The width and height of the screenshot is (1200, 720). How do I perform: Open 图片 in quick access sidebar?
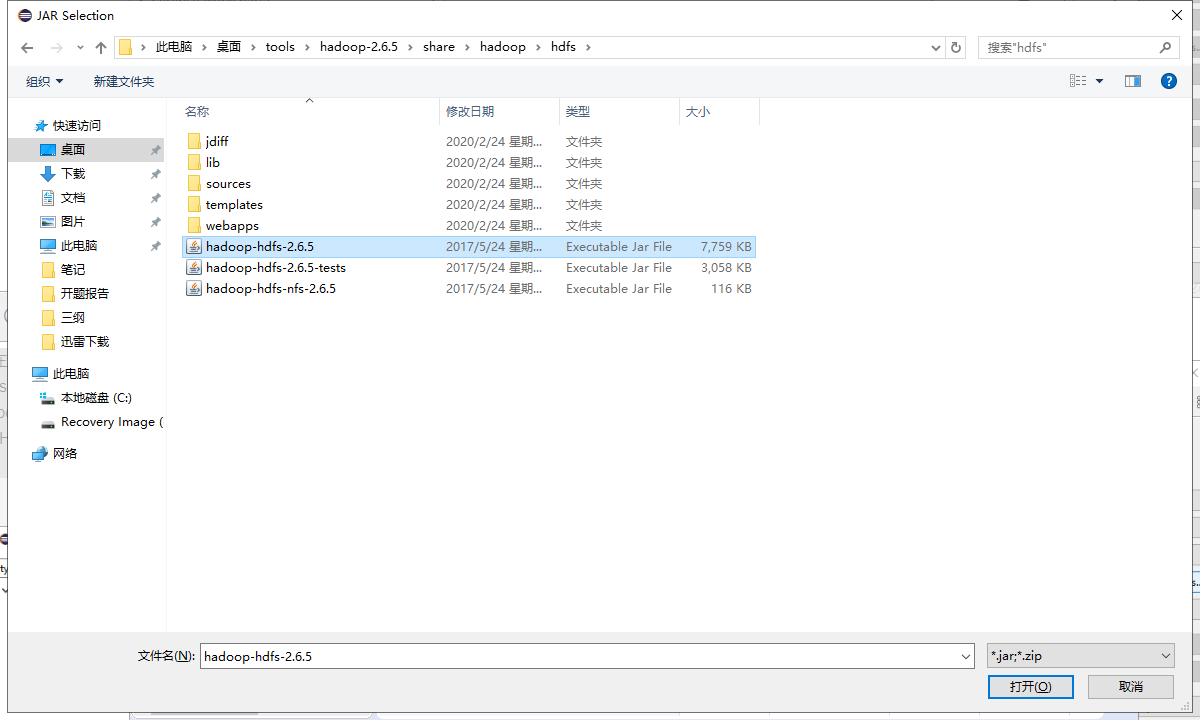73,221
